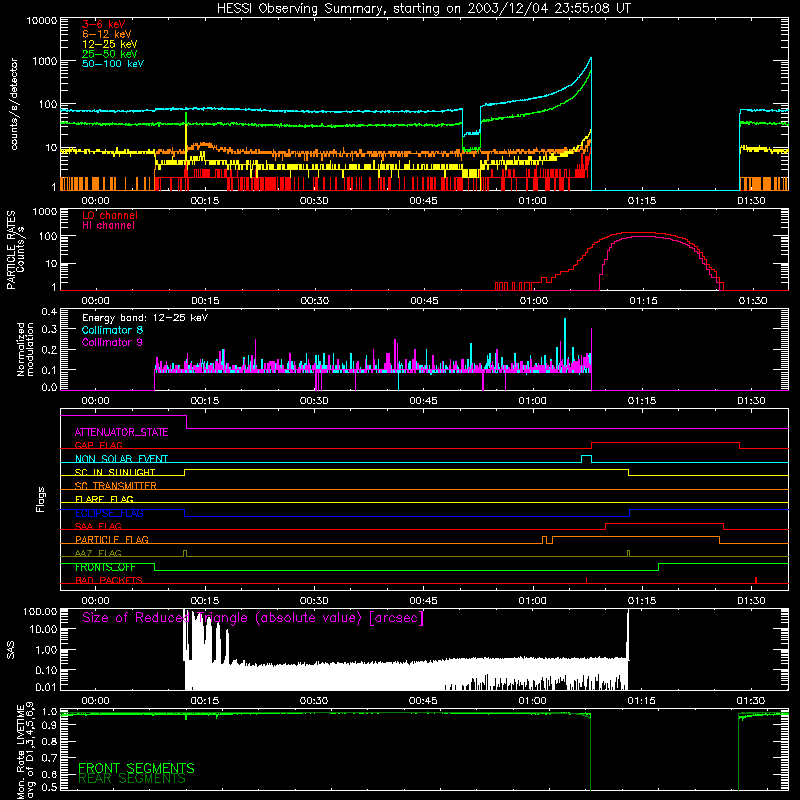Select the FRONT SEGMENTS legend label
800x800 pixels.
pyautogui.click(x=136, y=768)
